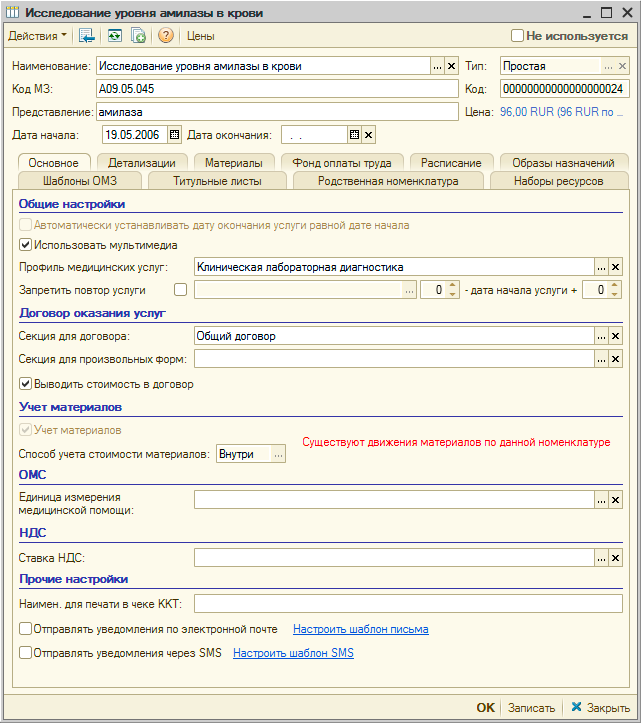Clear the Наименование field with X button
Screen dimensions: 641x723
click(x=451, y=66)
